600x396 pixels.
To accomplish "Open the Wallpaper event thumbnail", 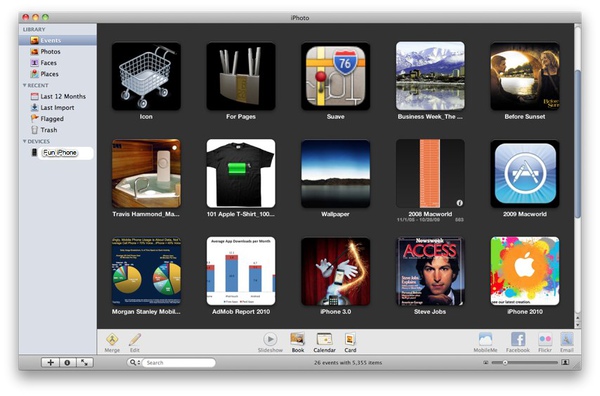I will pos(336,174).
